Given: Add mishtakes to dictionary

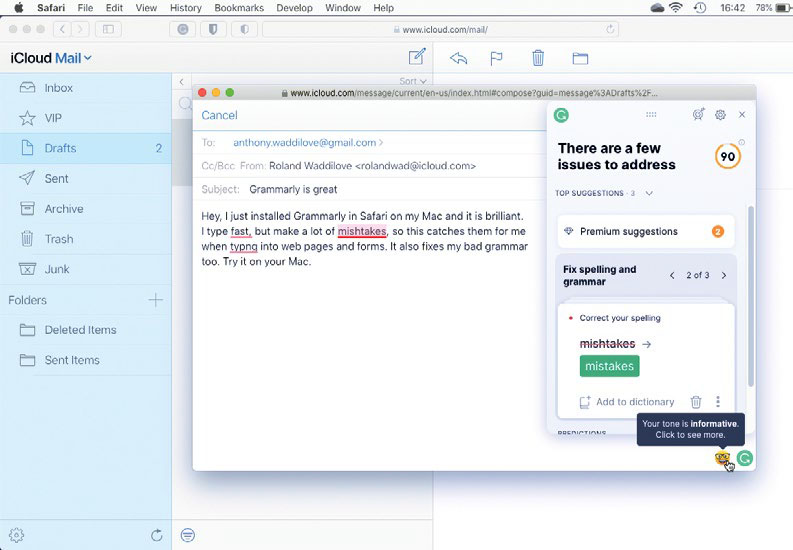Looking at the screenshot, I should point(627,402).
